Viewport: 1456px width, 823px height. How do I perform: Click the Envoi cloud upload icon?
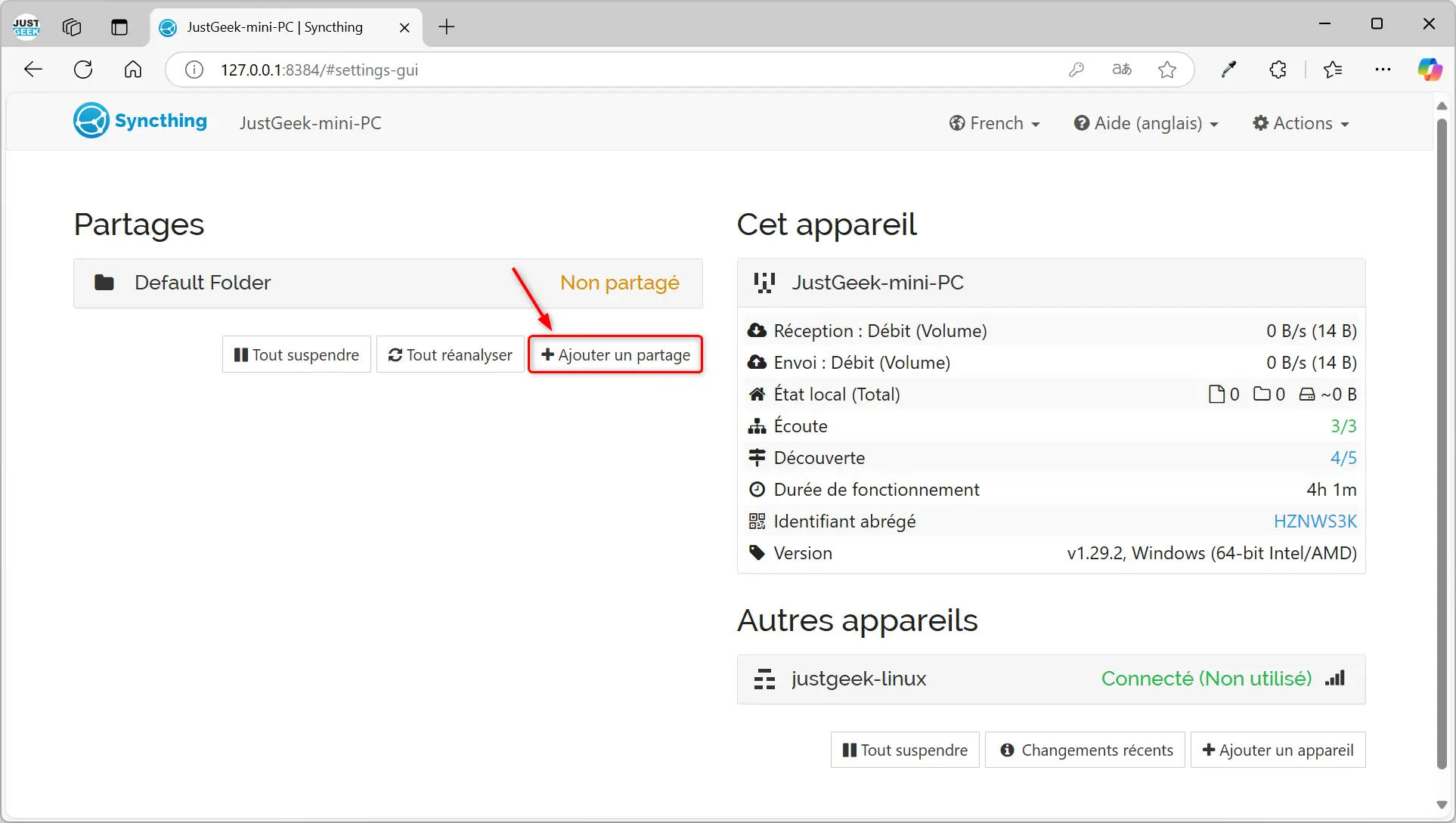coord(757,362)
